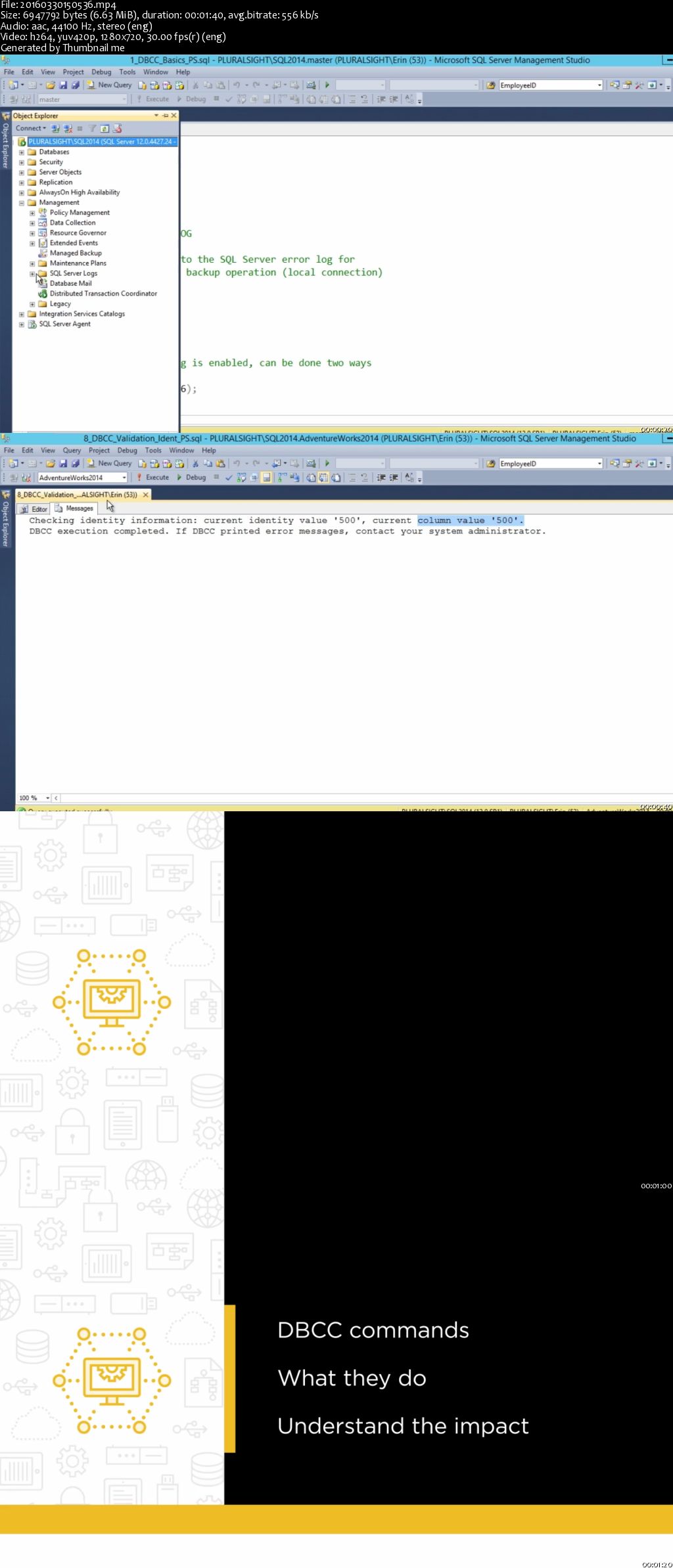This screenshot has height=1568, width=673.
Task: Switch to the Editor tab
Action: 34,509
